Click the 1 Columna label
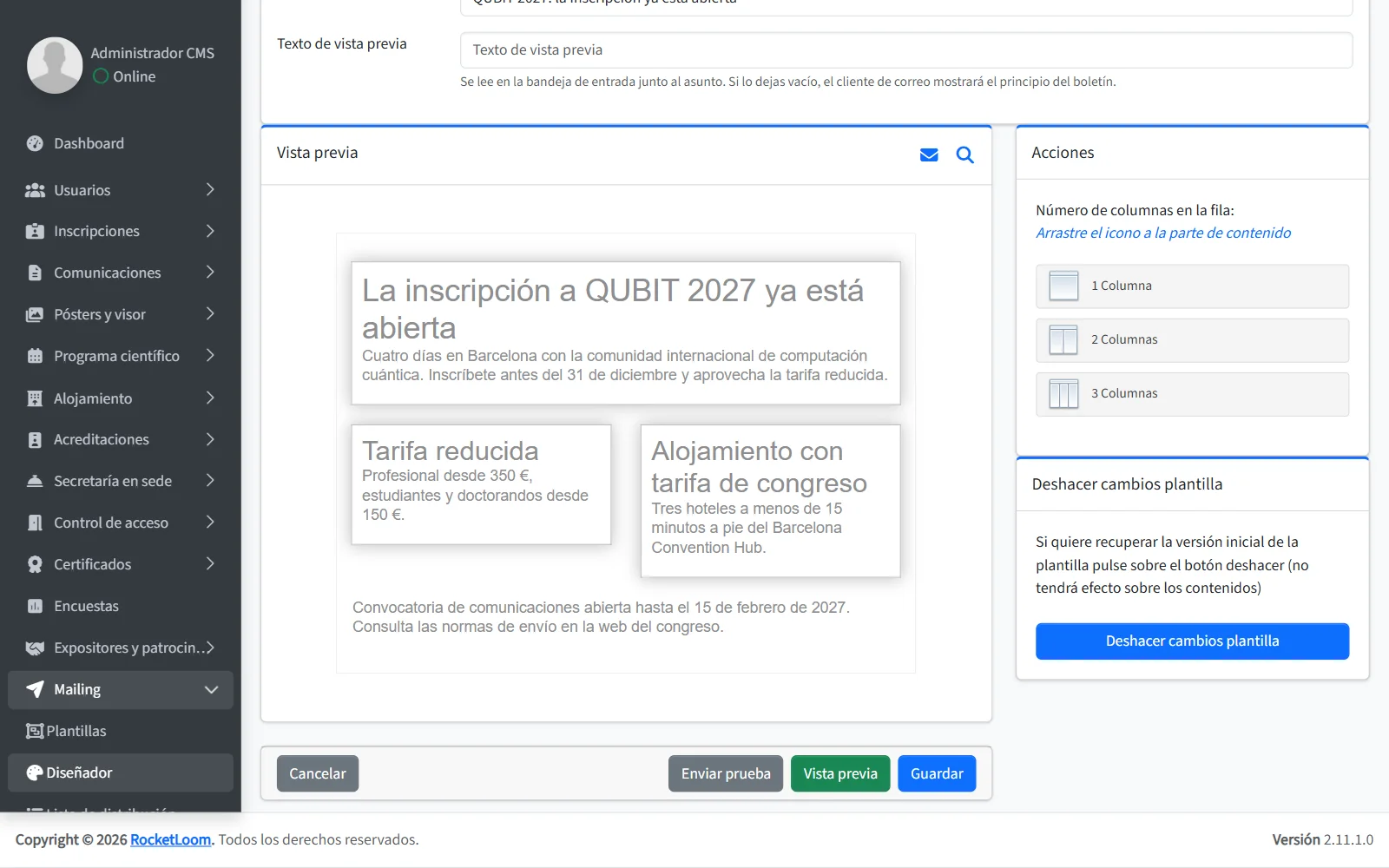This screenshot has height=868, width=1389. (1122, 286)
